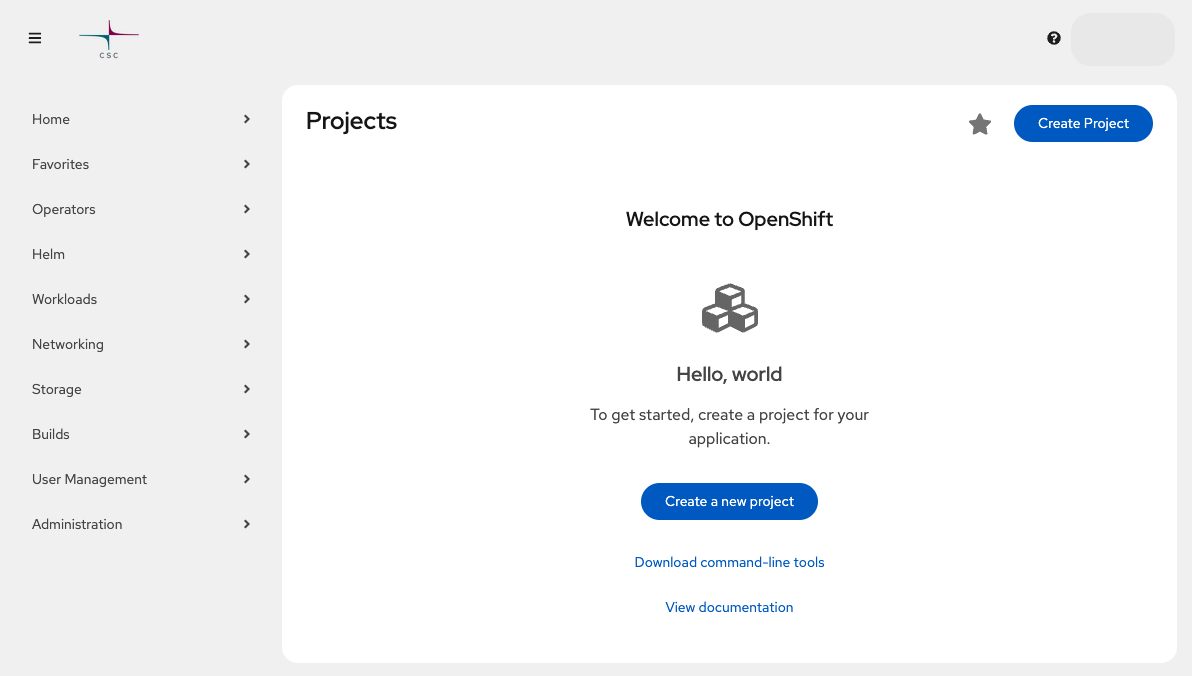Open the help question mark menu
The image size is (1192, 676).
pyautogui.click(x=1054, y=38)
